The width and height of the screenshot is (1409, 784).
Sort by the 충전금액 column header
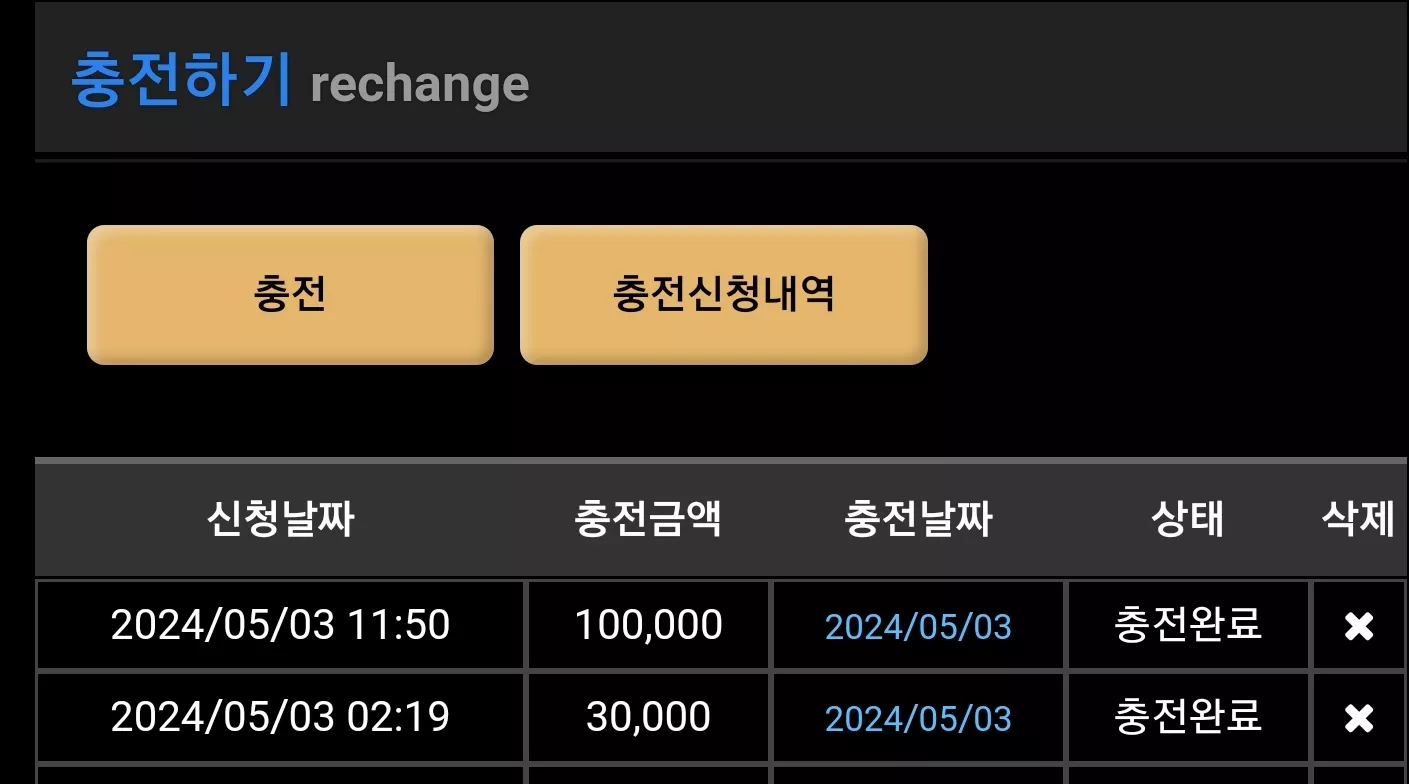(648, 519)
